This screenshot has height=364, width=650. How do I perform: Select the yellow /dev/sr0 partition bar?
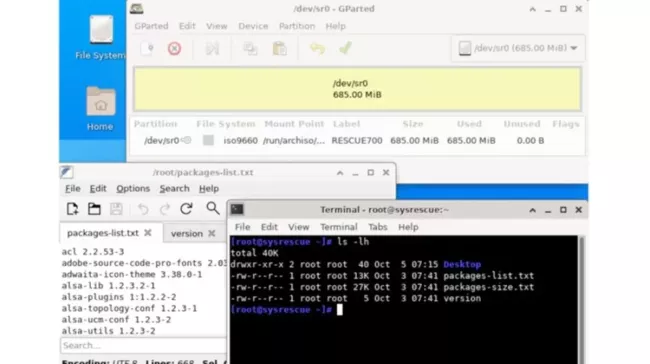tap(357, 89)
